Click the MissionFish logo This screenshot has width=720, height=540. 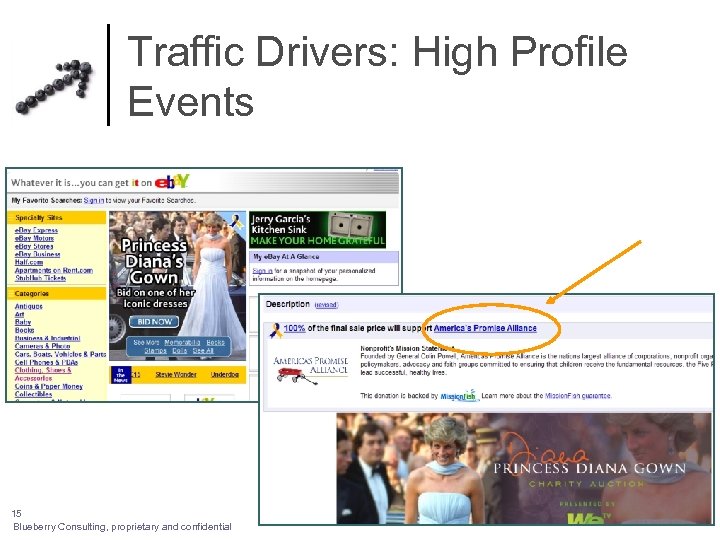pyautogui.click(x=458, y=395)
